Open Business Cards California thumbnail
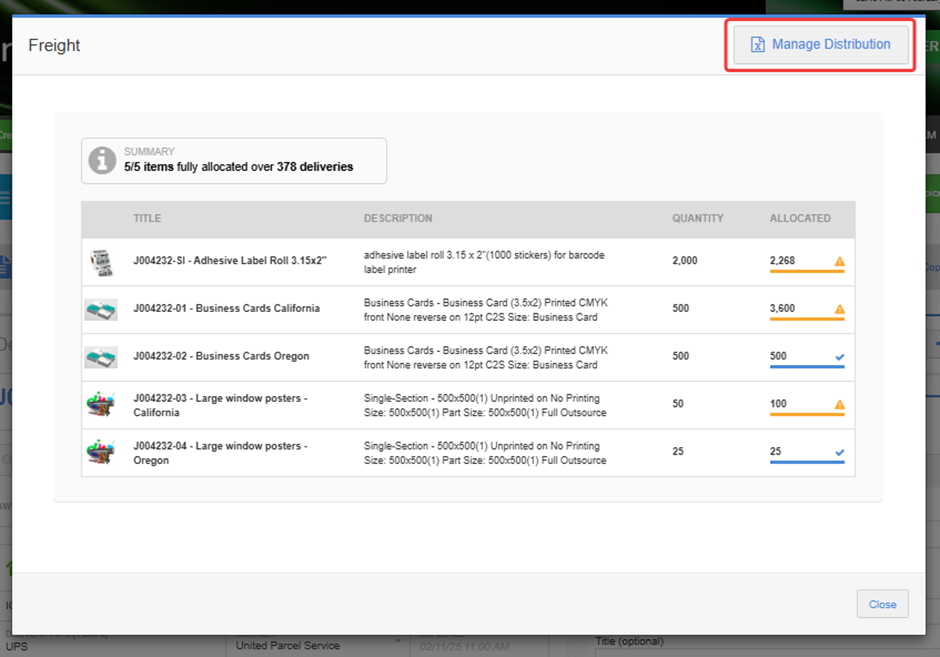940x657 pixels. click(x=101, y=310)
